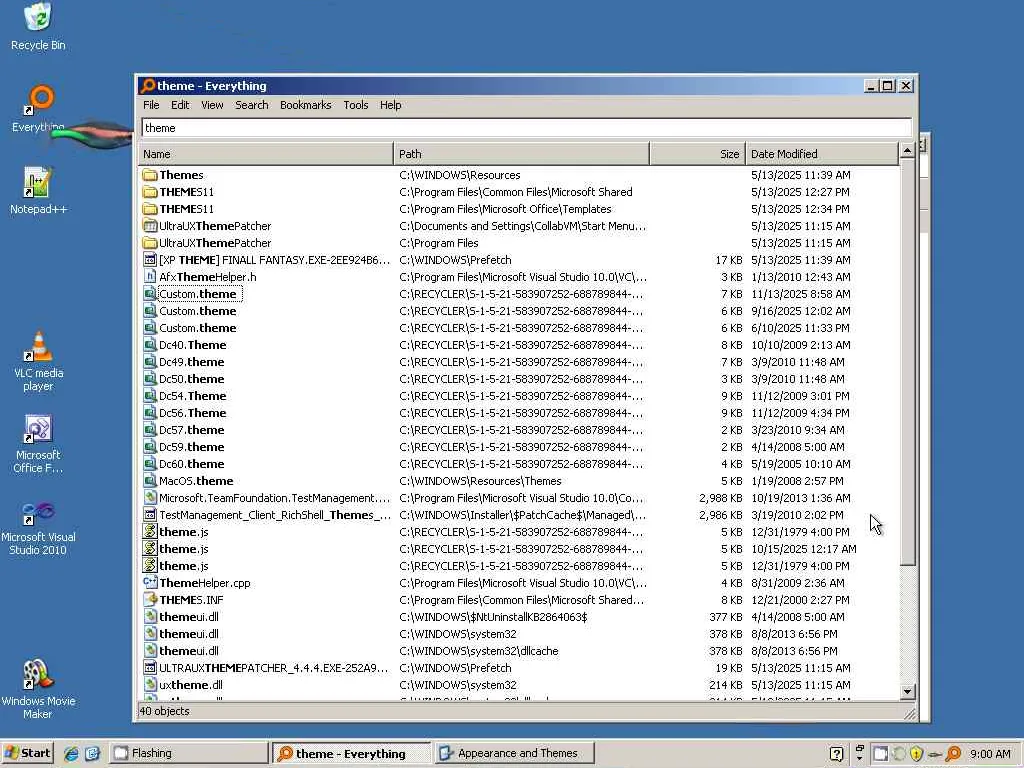Image resolution: width=1024 pixels, height=768 pixels.
Task: Sort results by Date Modified column header
Action: (822, 154)
